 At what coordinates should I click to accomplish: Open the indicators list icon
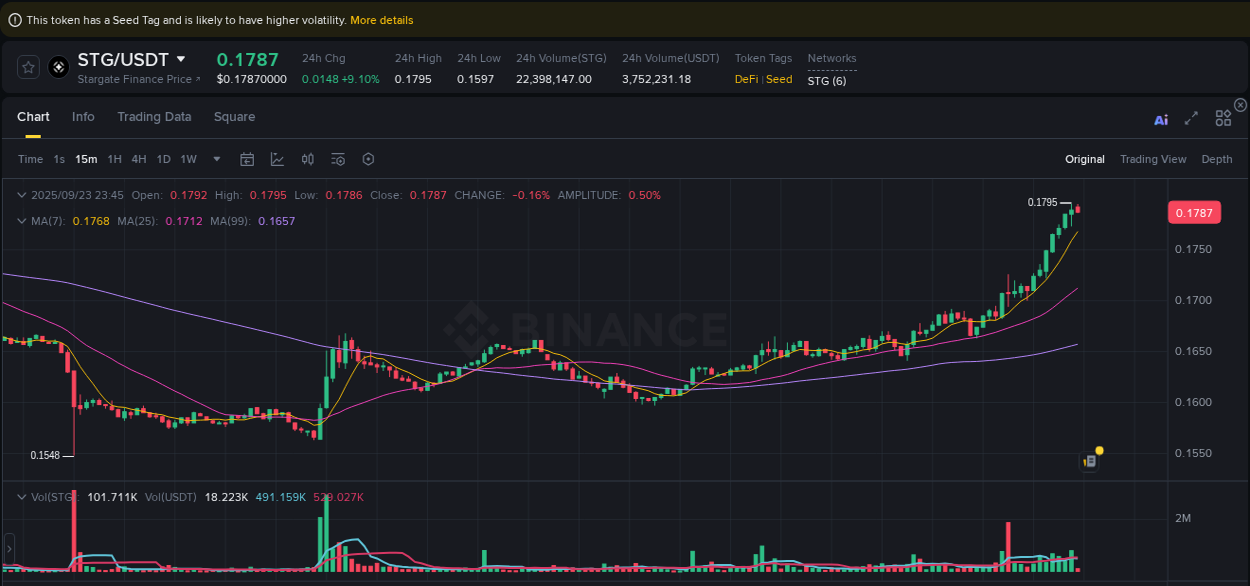pyautogui.click(x=337, y=159)
